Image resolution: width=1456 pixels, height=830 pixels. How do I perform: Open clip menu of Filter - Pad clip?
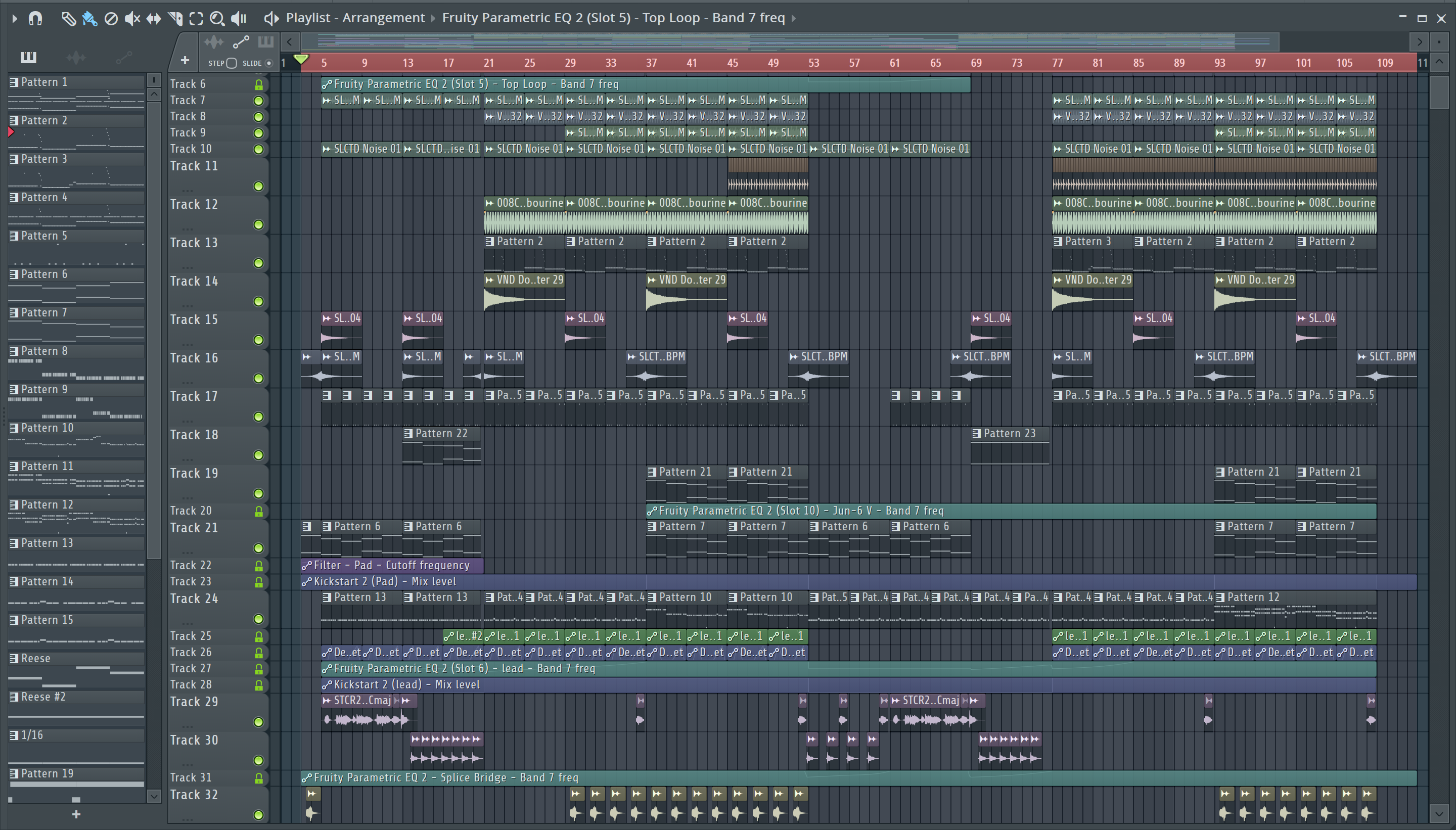point(307,566)
